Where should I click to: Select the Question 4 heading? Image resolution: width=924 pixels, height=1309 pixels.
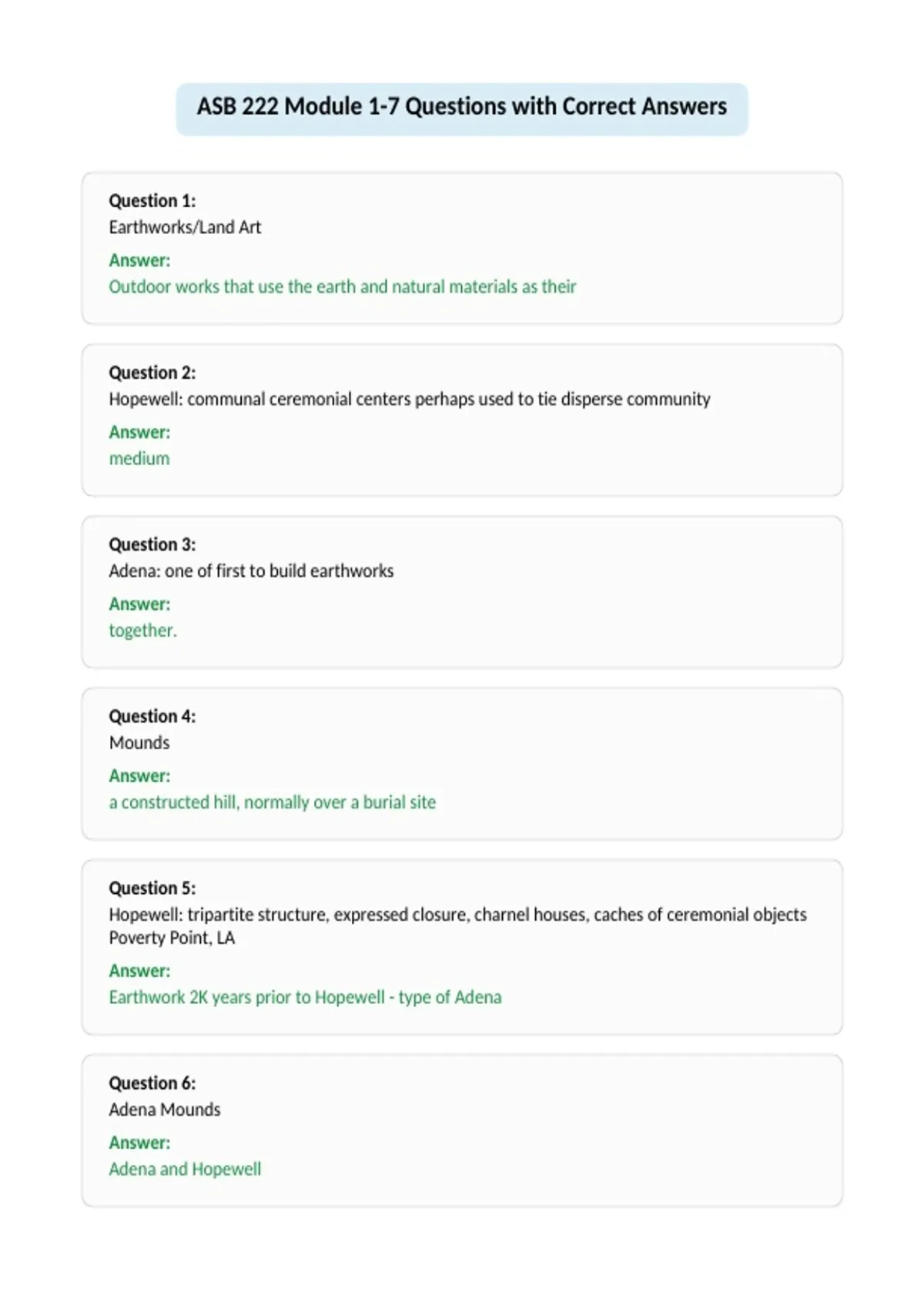(152, 716)
